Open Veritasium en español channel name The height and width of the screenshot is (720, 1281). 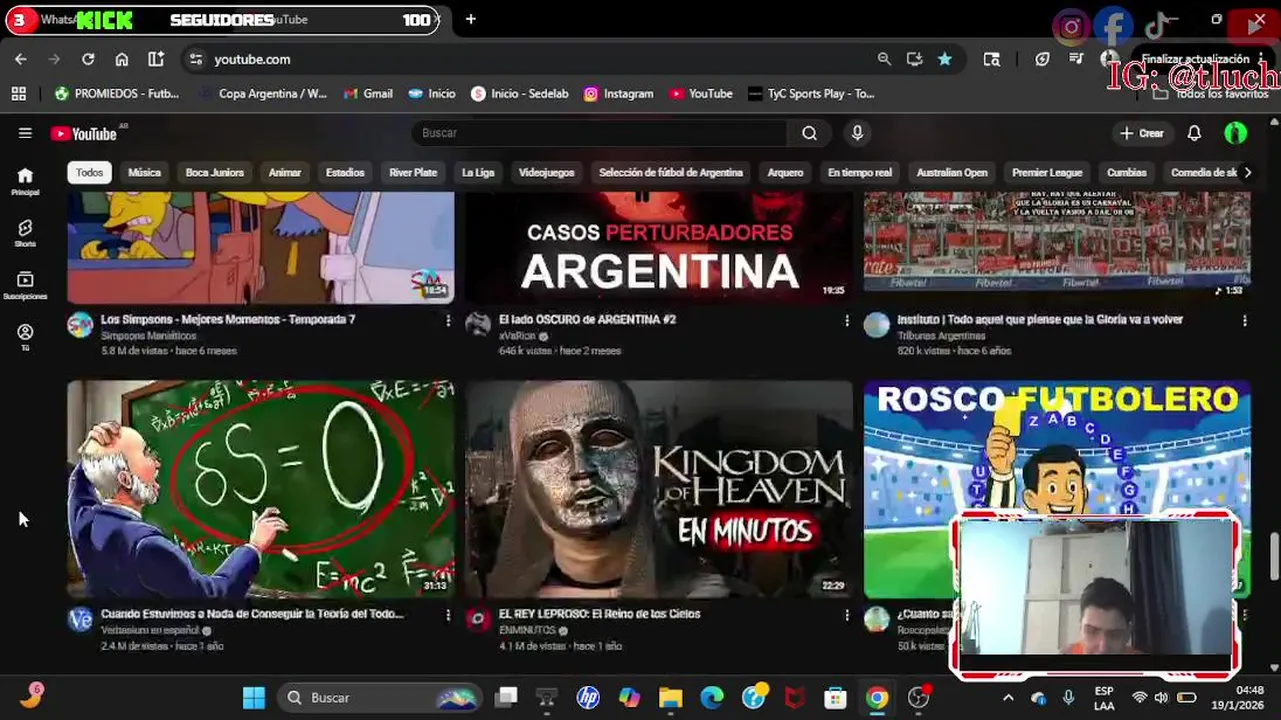[151, 631]
